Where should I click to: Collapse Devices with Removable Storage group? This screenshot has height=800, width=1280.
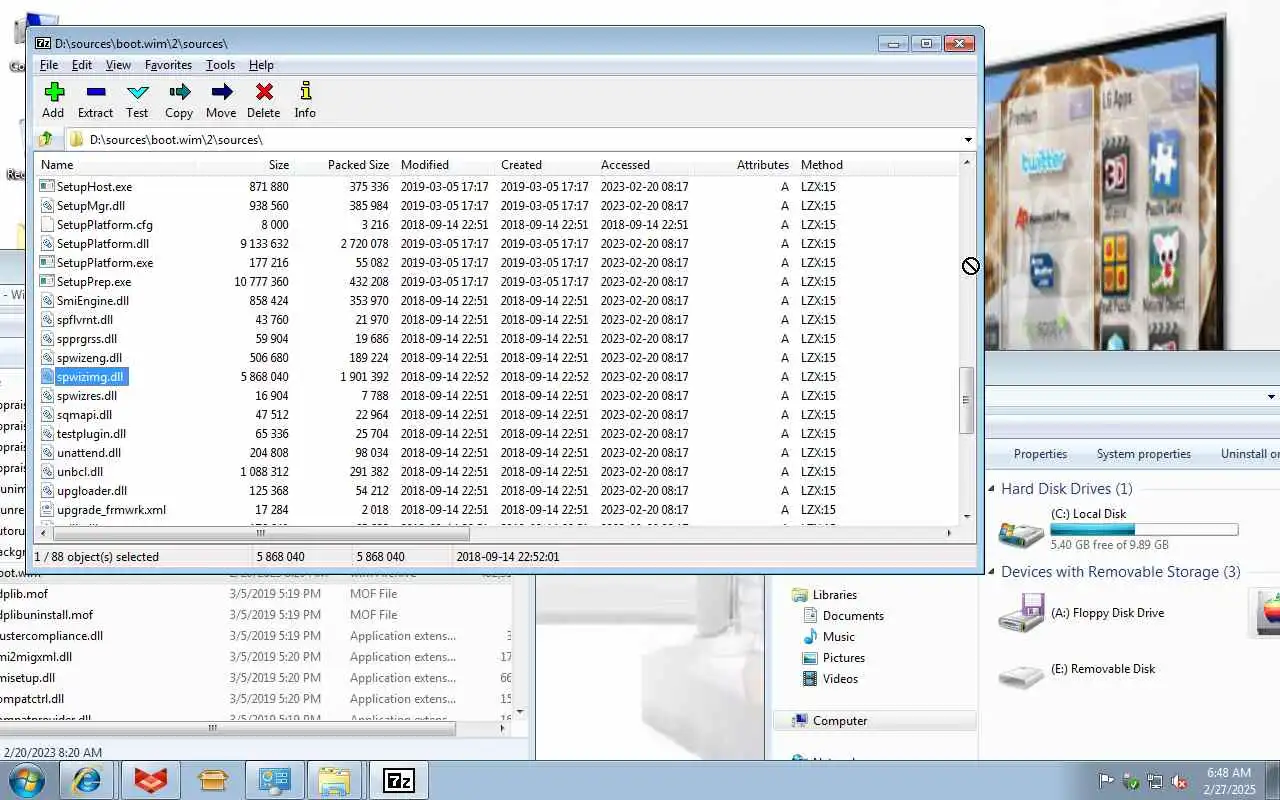(x=992, y=572)
